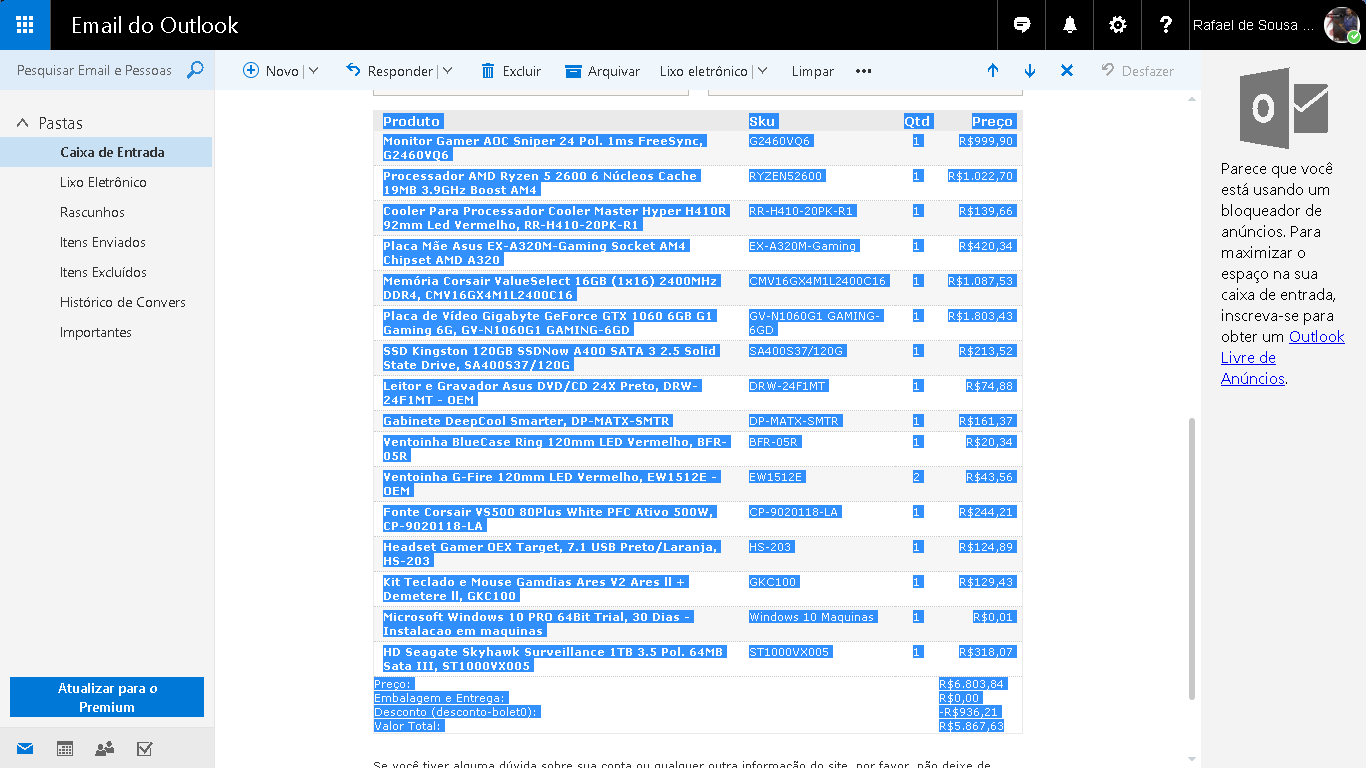Click the quantity 2 for Ventoinha G-Fire

917,477
